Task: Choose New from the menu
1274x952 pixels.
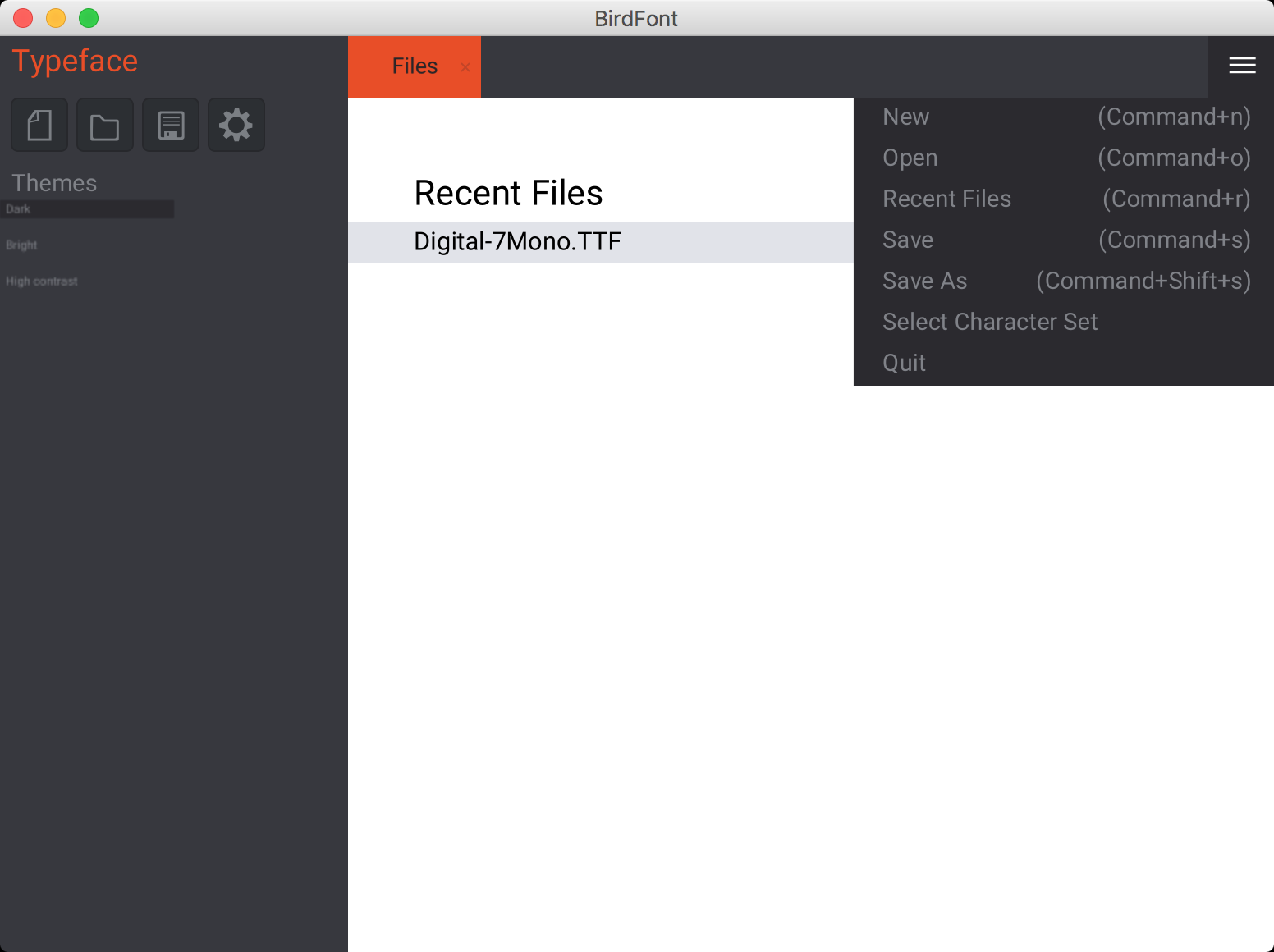Action: click(x=1064, y=117)
